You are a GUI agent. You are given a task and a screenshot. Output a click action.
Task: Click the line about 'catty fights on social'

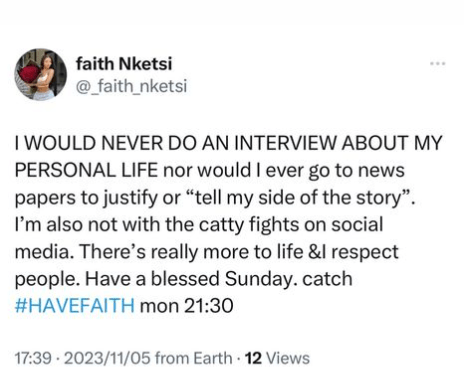point(199,224)
